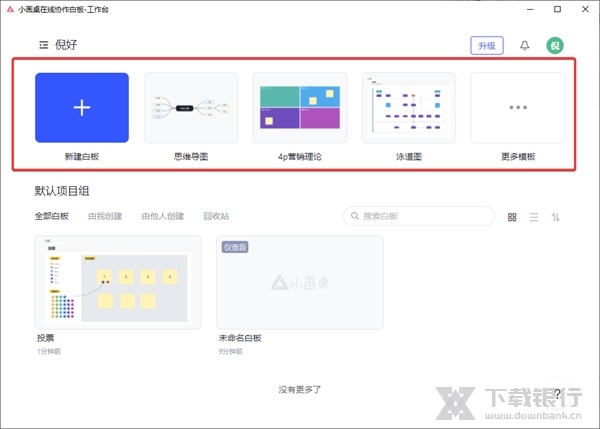Open the 思维导图 mind map template
The image size is (600, 429).
191,108
